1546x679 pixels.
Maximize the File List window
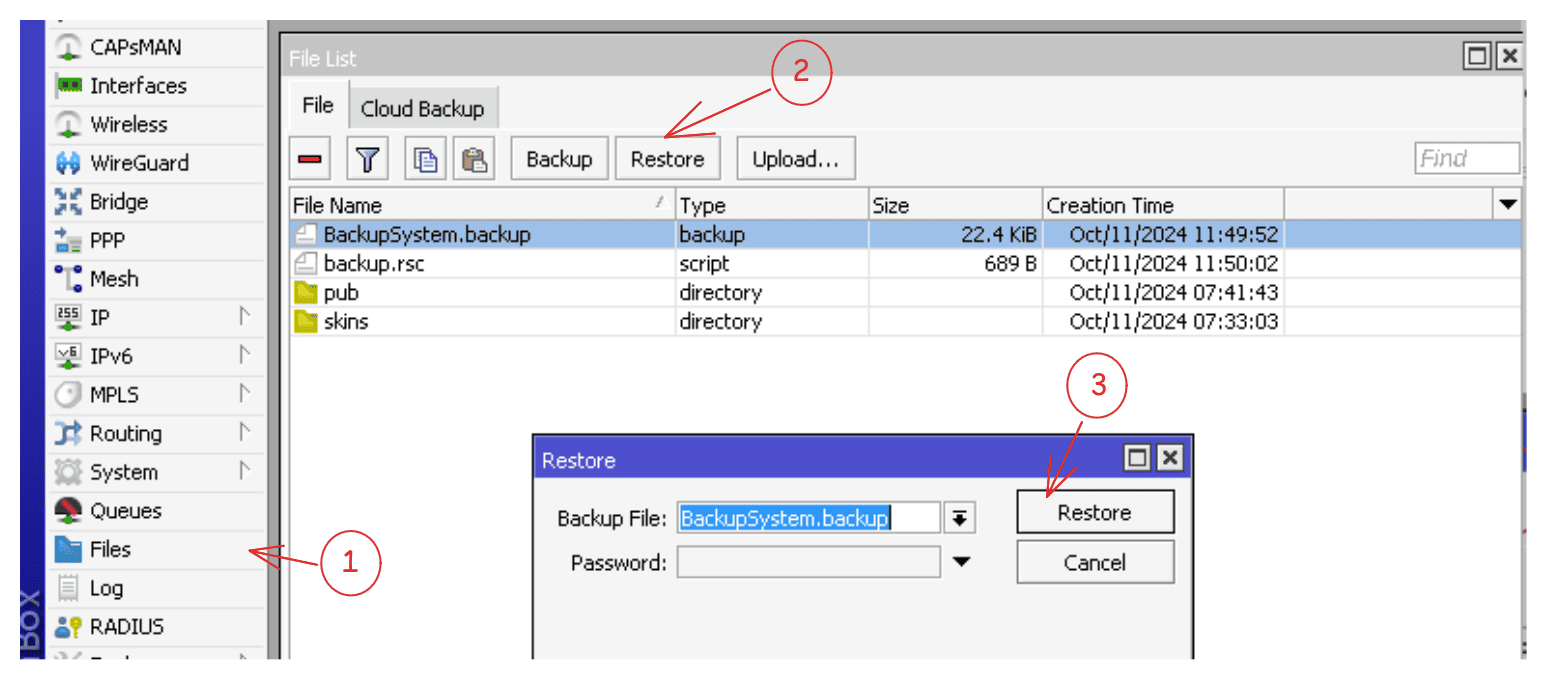coord(1477,57)
